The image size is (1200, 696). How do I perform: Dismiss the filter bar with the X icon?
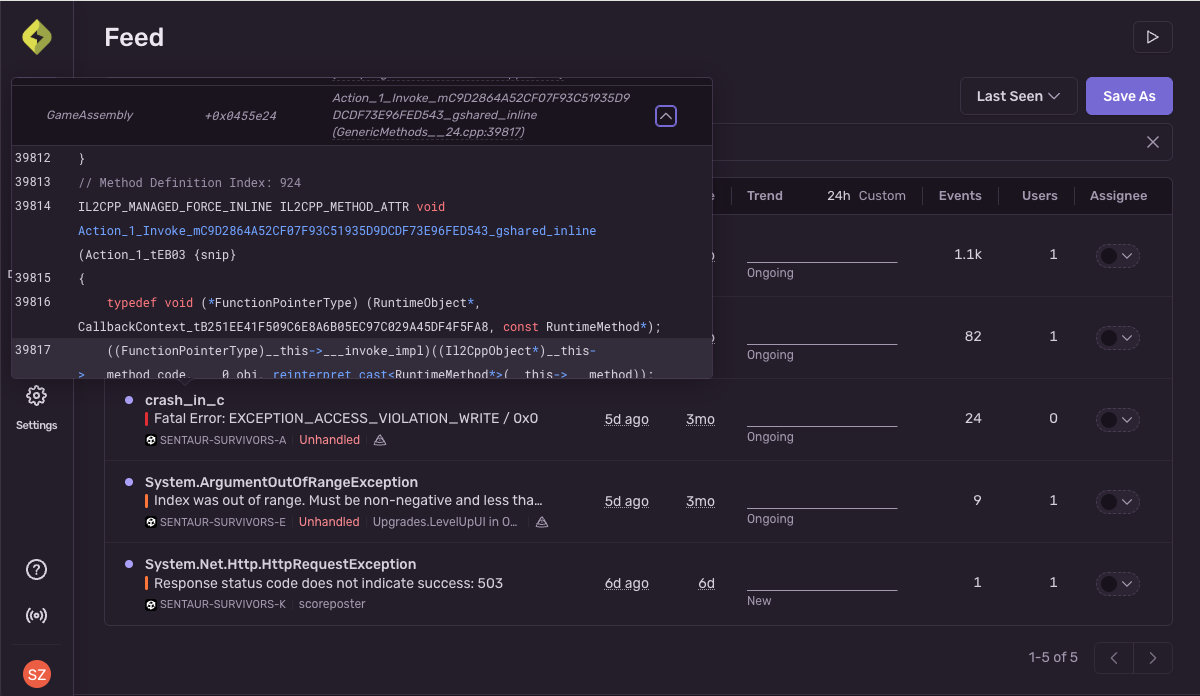tap(1152, 142)
